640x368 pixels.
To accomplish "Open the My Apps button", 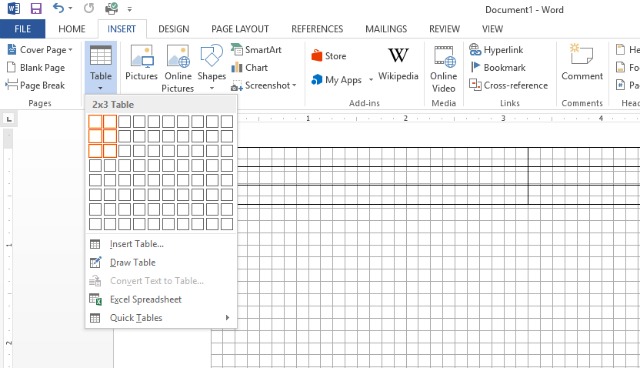I will click(336, 80).
